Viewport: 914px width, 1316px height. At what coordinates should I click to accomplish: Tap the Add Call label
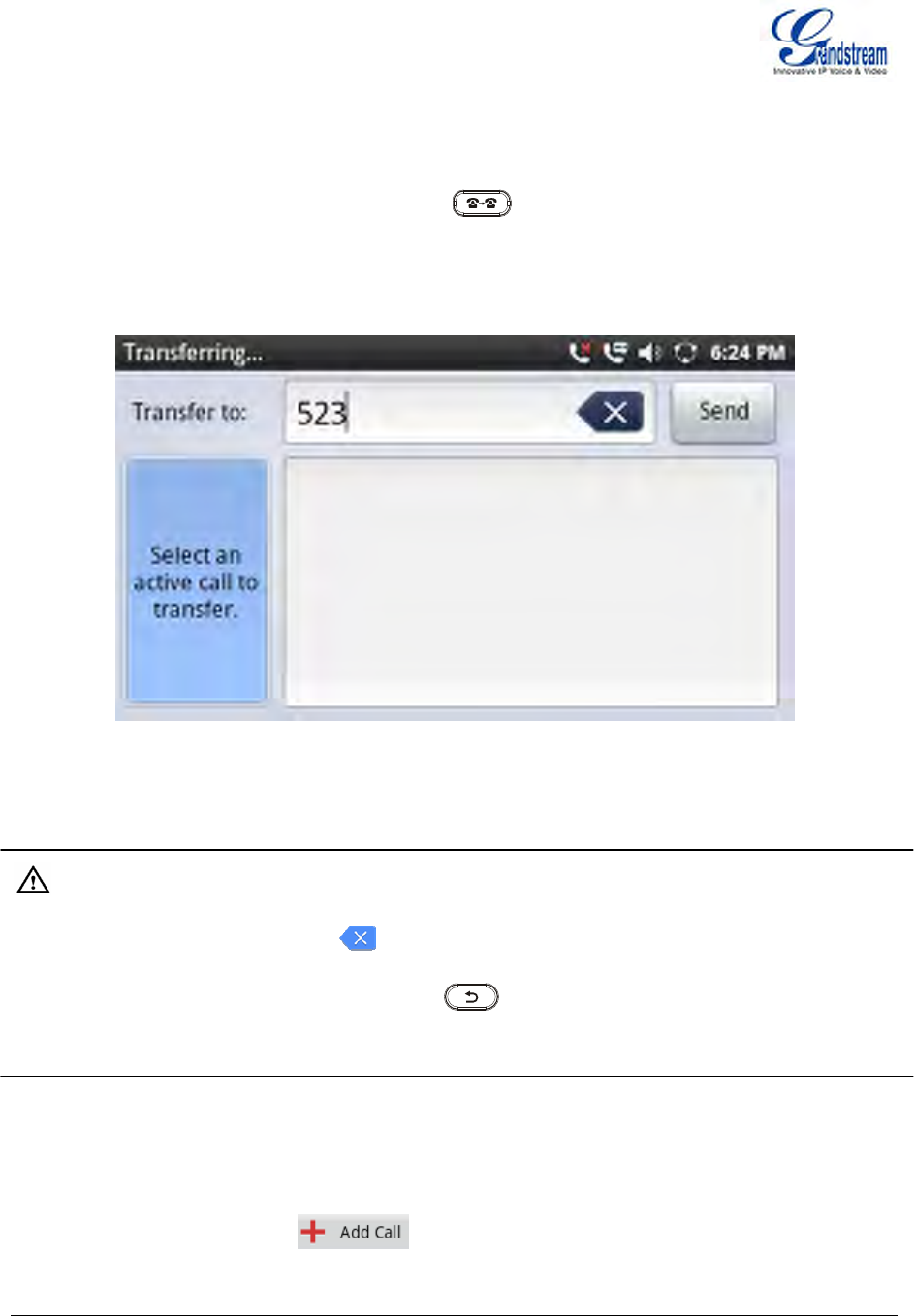coord(370,1233)
